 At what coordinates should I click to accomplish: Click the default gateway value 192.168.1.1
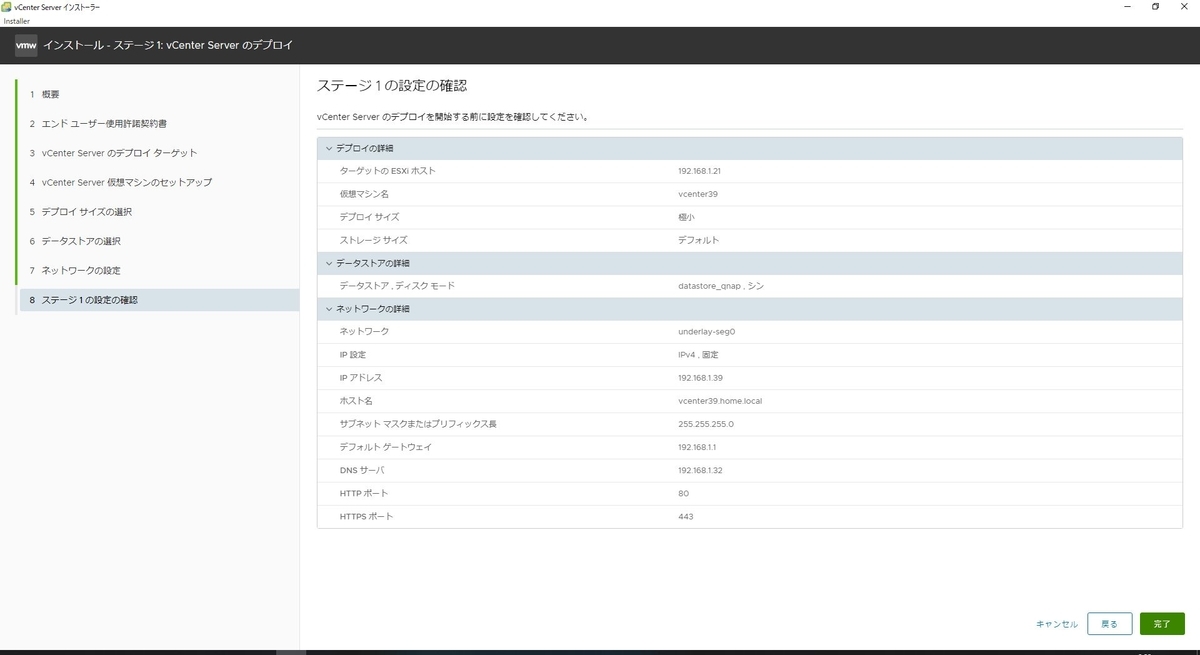coord(697,447)
